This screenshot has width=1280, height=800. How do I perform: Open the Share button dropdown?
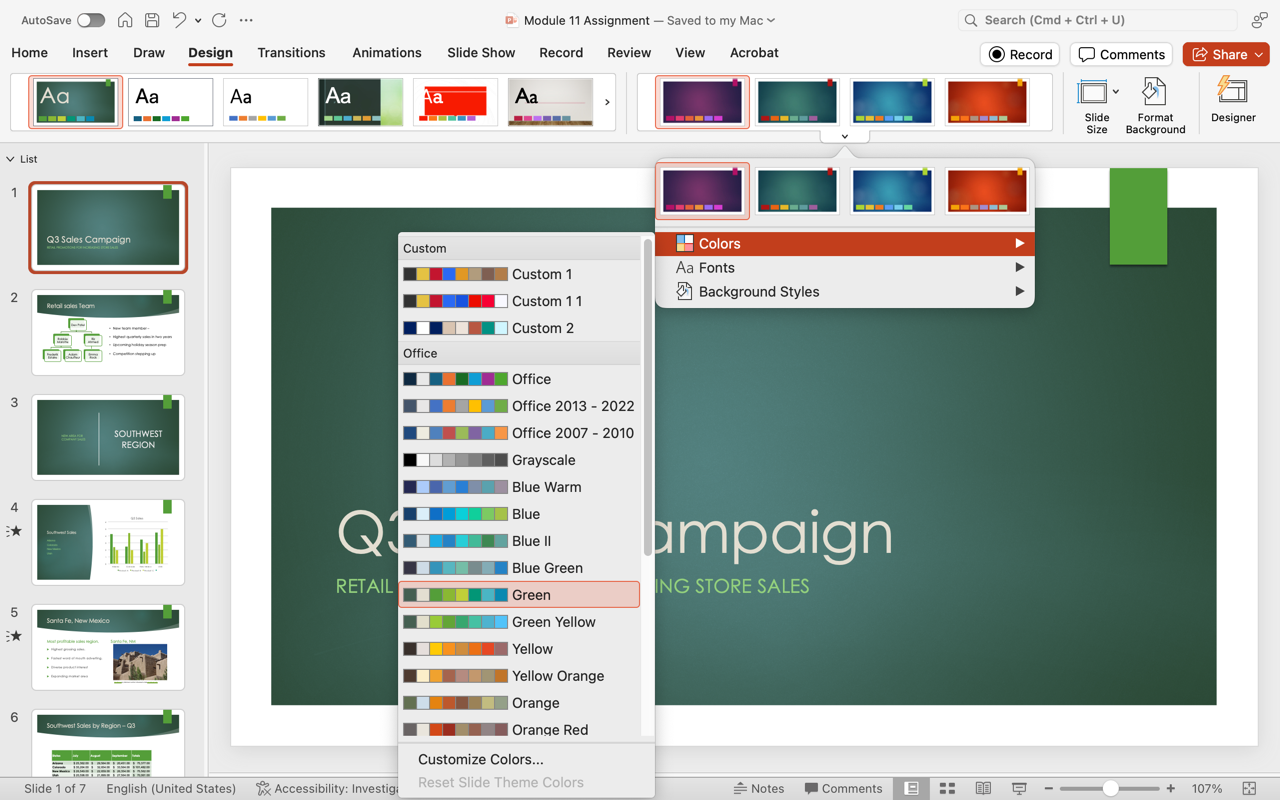pos(1260,54)
